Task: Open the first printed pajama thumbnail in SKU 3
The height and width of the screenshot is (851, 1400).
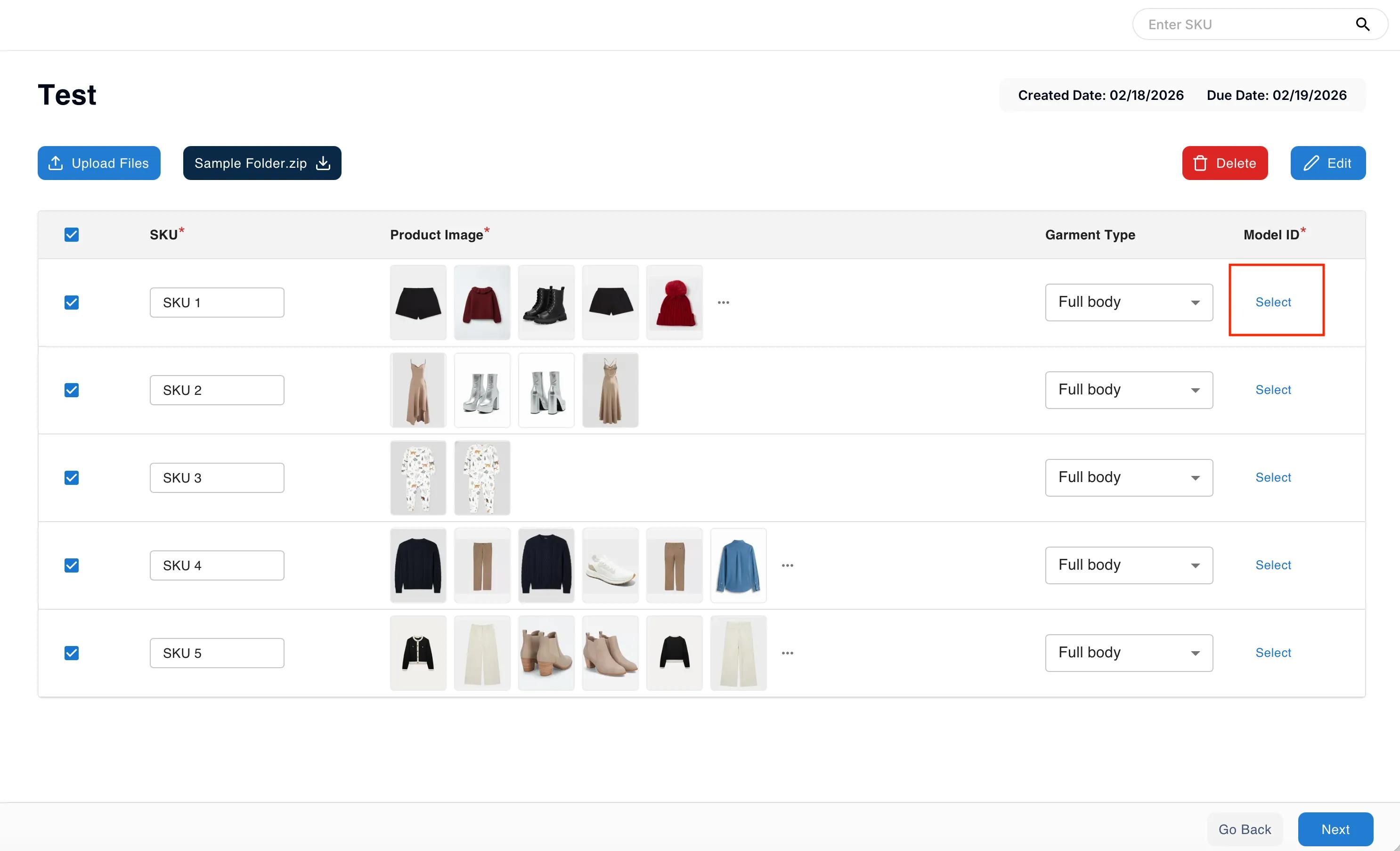Action: click(x=418, y=477)
